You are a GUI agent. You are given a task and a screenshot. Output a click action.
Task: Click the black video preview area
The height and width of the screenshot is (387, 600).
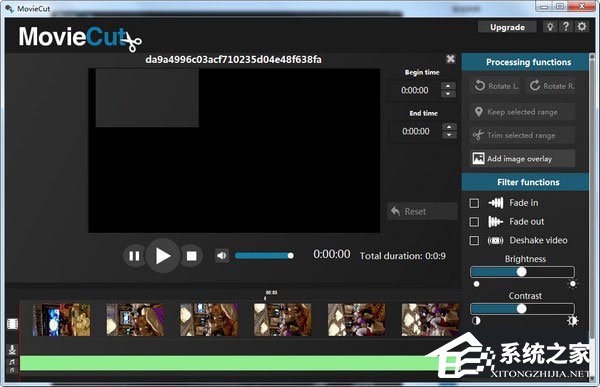click(x=234, y=150)
